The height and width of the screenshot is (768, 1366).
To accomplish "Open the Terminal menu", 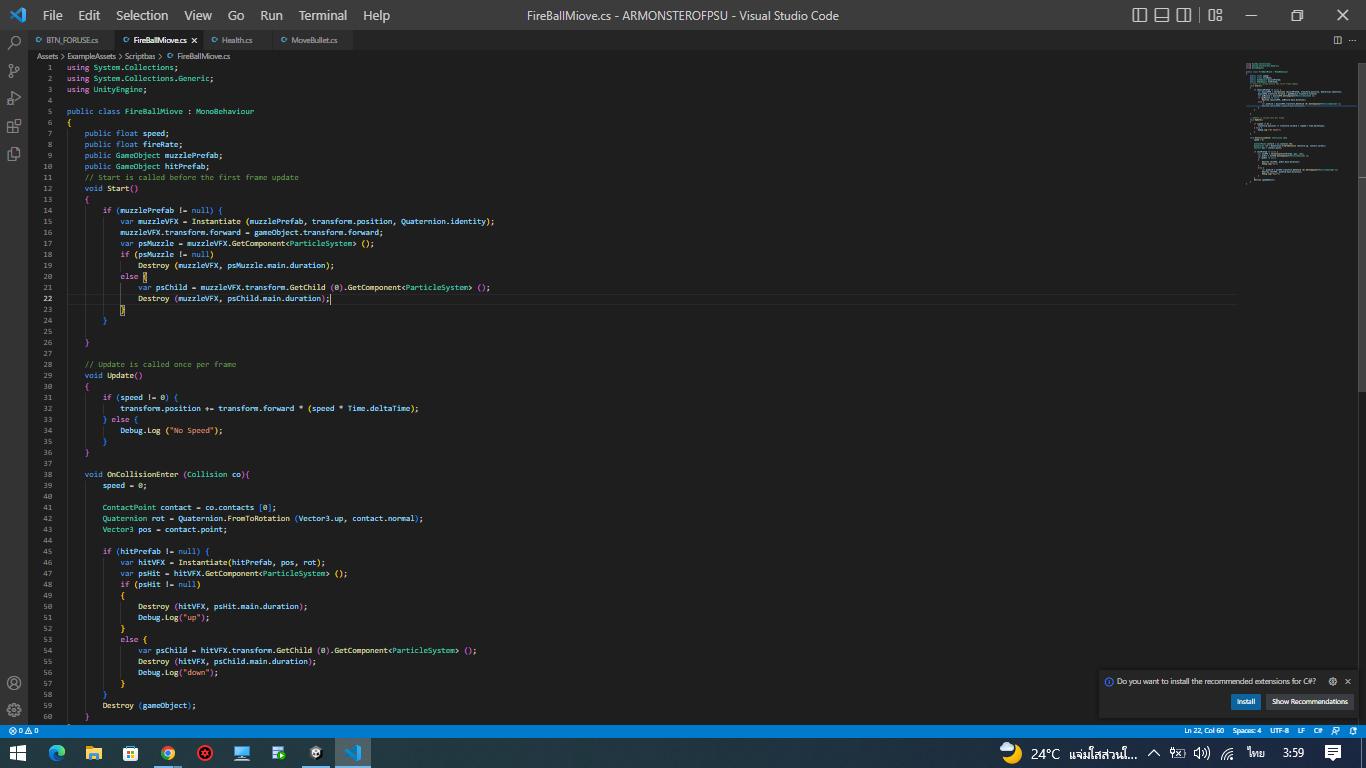I will point(323,15).
